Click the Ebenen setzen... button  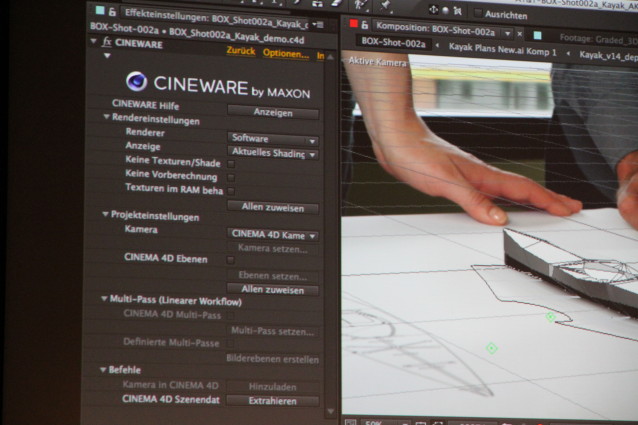pos(273,275)
